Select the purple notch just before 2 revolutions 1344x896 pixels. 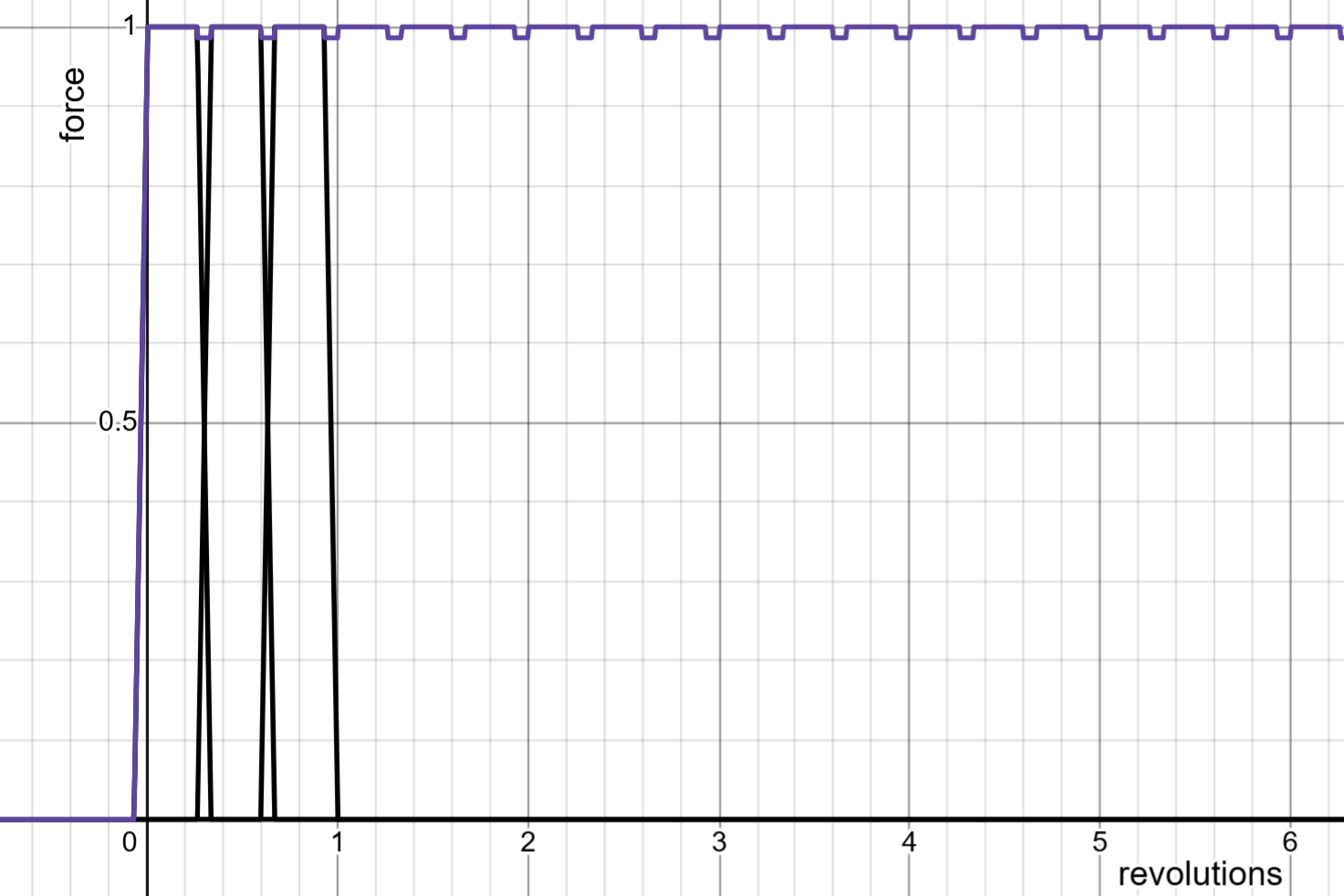521,36
